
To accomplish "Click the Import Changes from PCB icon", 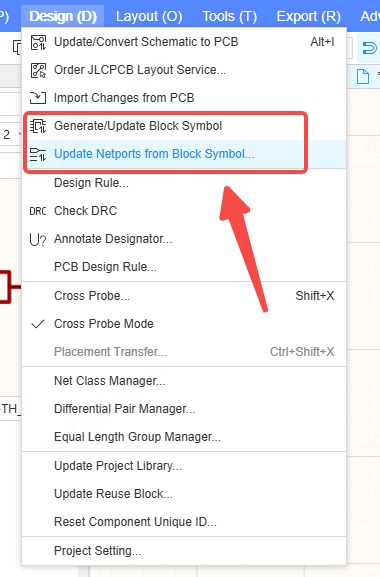I will click(38, 98).
